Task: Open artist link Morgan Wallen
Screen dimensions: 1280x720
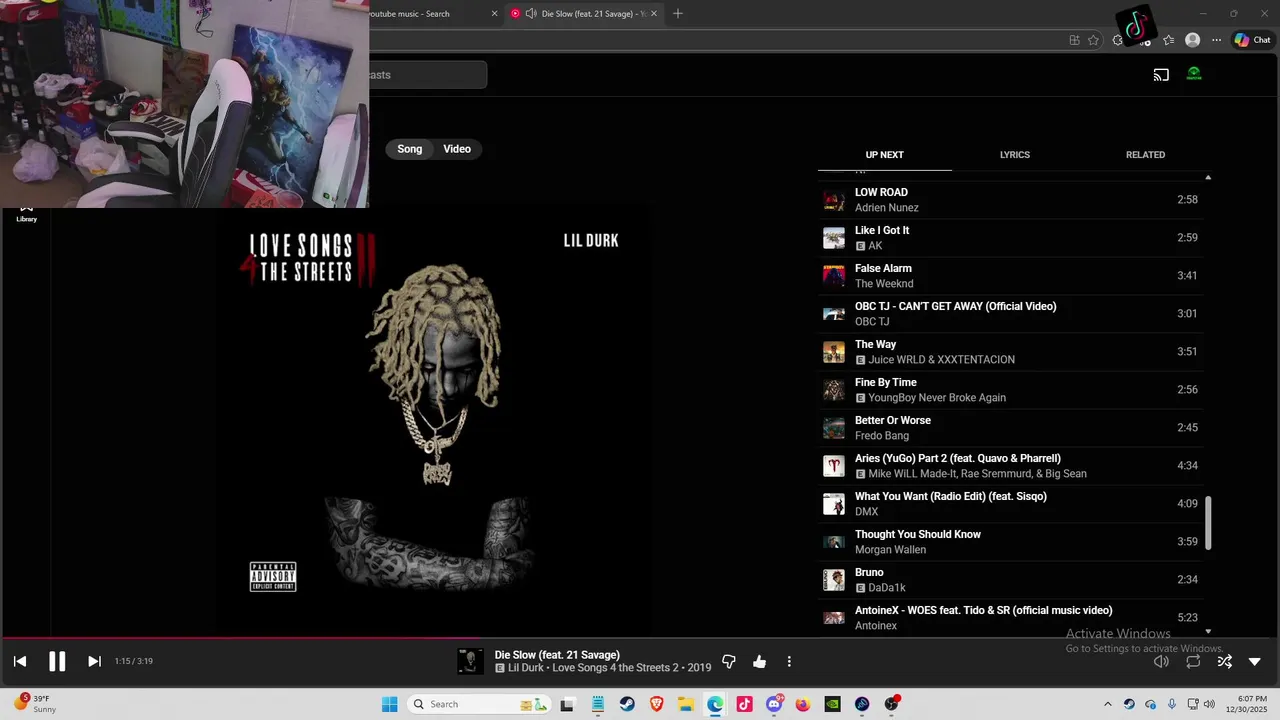Action: tap(890, 550)
